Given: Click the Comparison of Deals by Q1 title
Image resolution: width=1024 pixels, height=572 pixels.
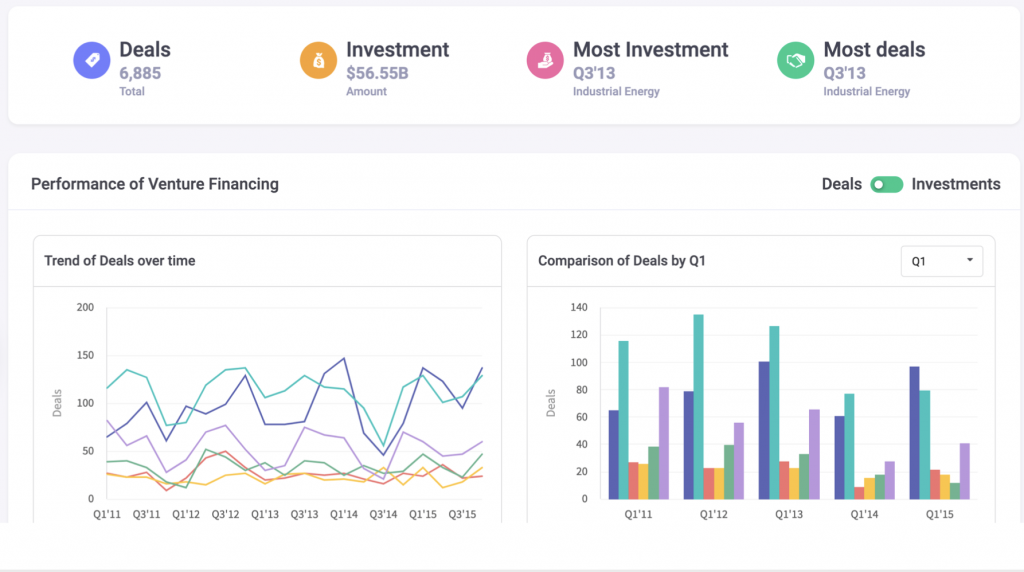Looking at the screenshot, I should click(x=623, y=261).
